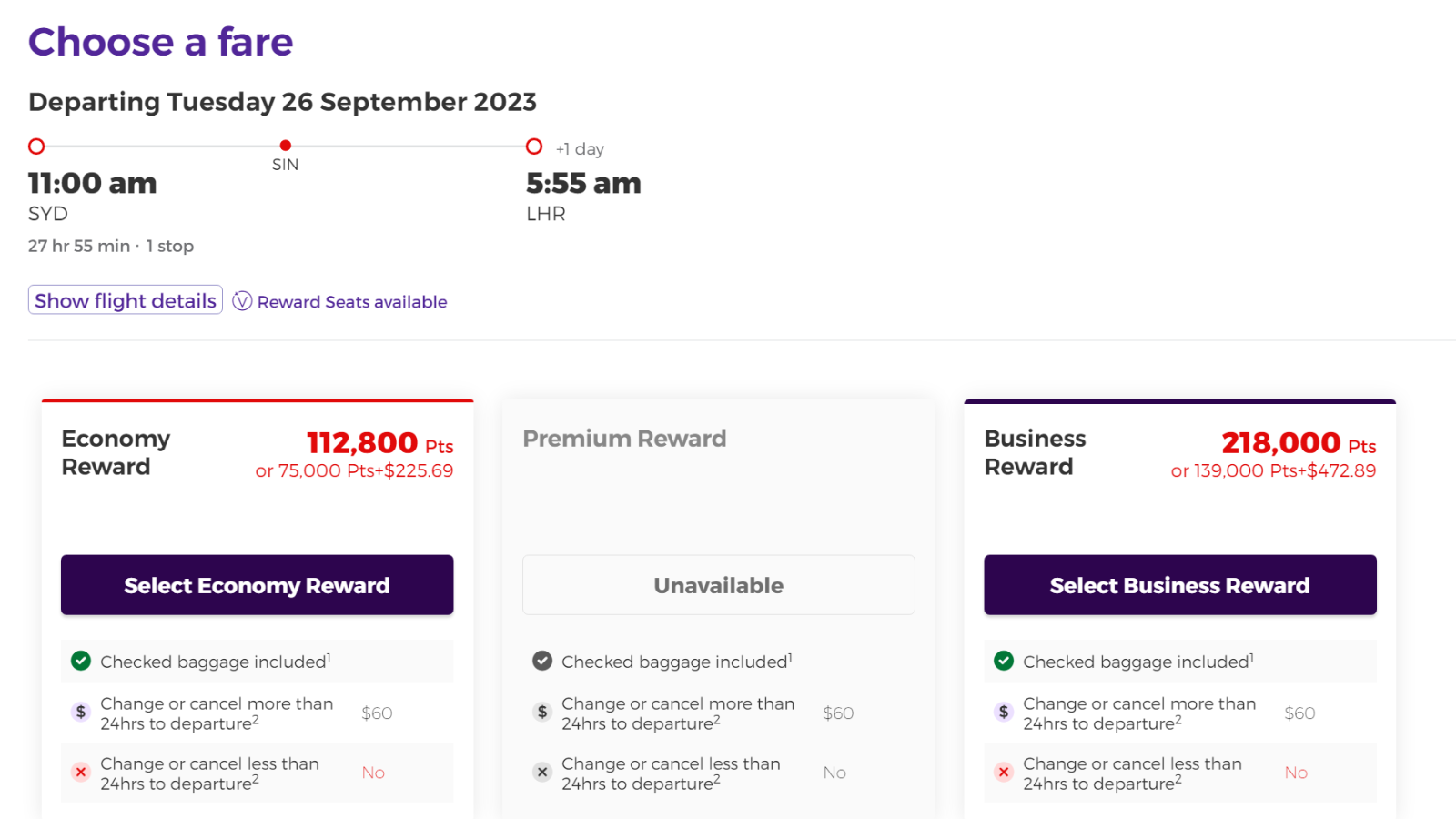Click the Unavailable Premium Reward button

click(719, 585)
